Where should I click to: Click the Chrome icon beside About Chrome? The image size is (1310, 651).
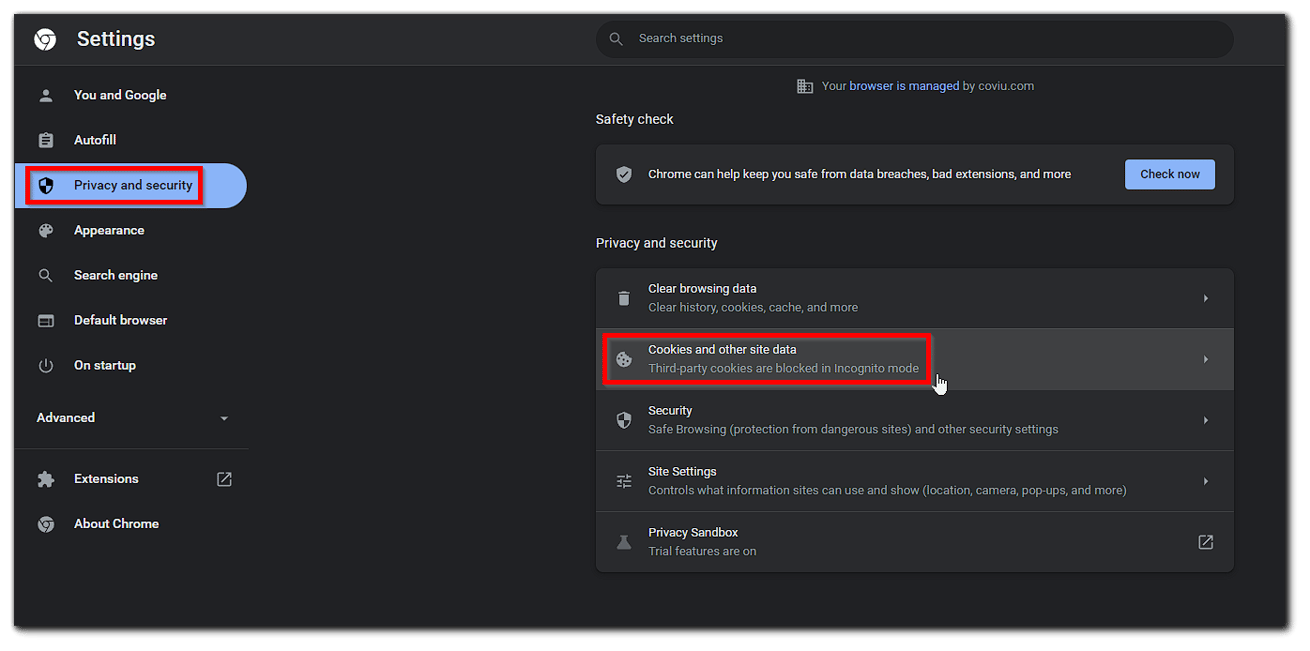coord(45,524)
